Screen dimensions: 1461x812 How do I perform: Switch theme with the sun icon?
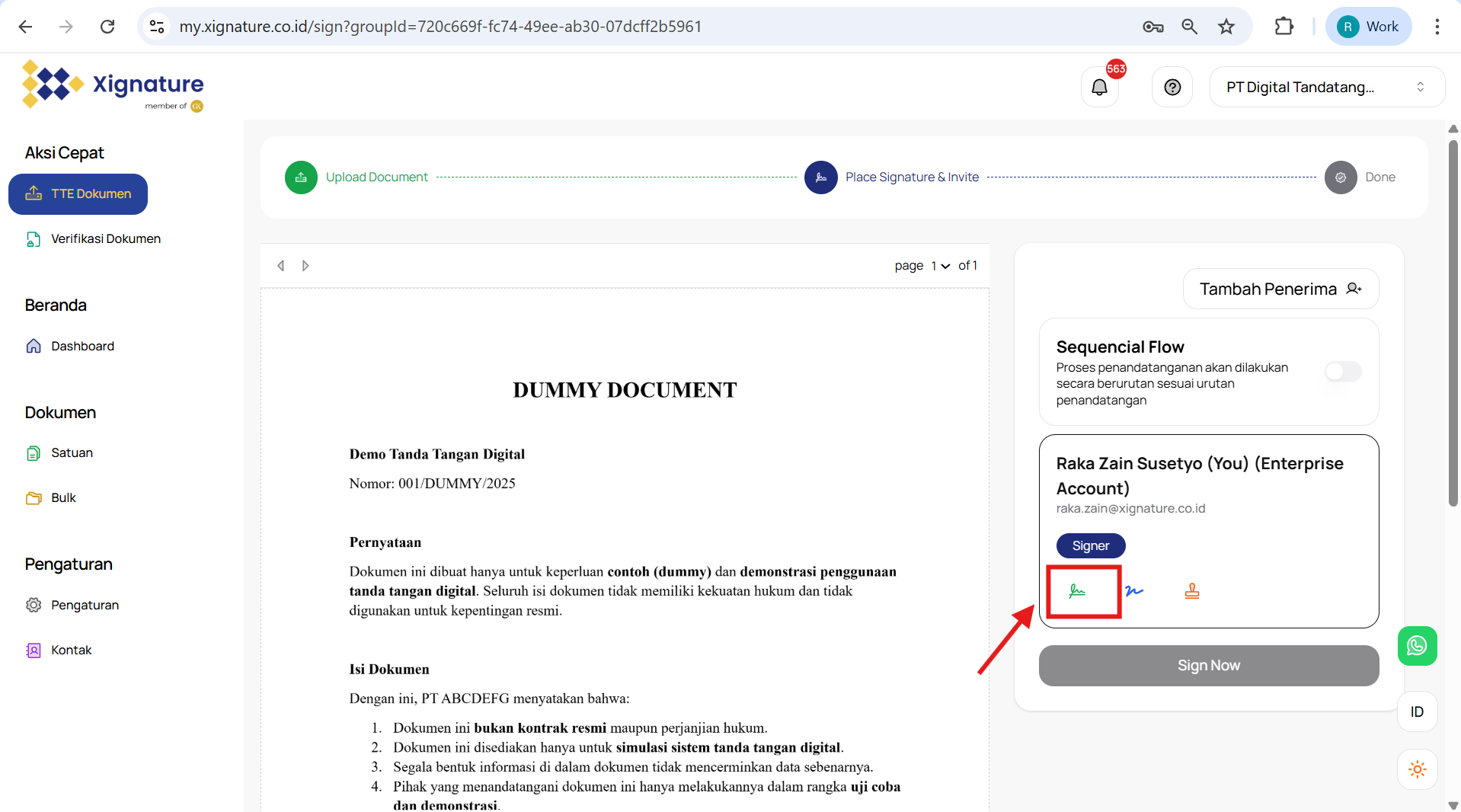[1417, 769]
